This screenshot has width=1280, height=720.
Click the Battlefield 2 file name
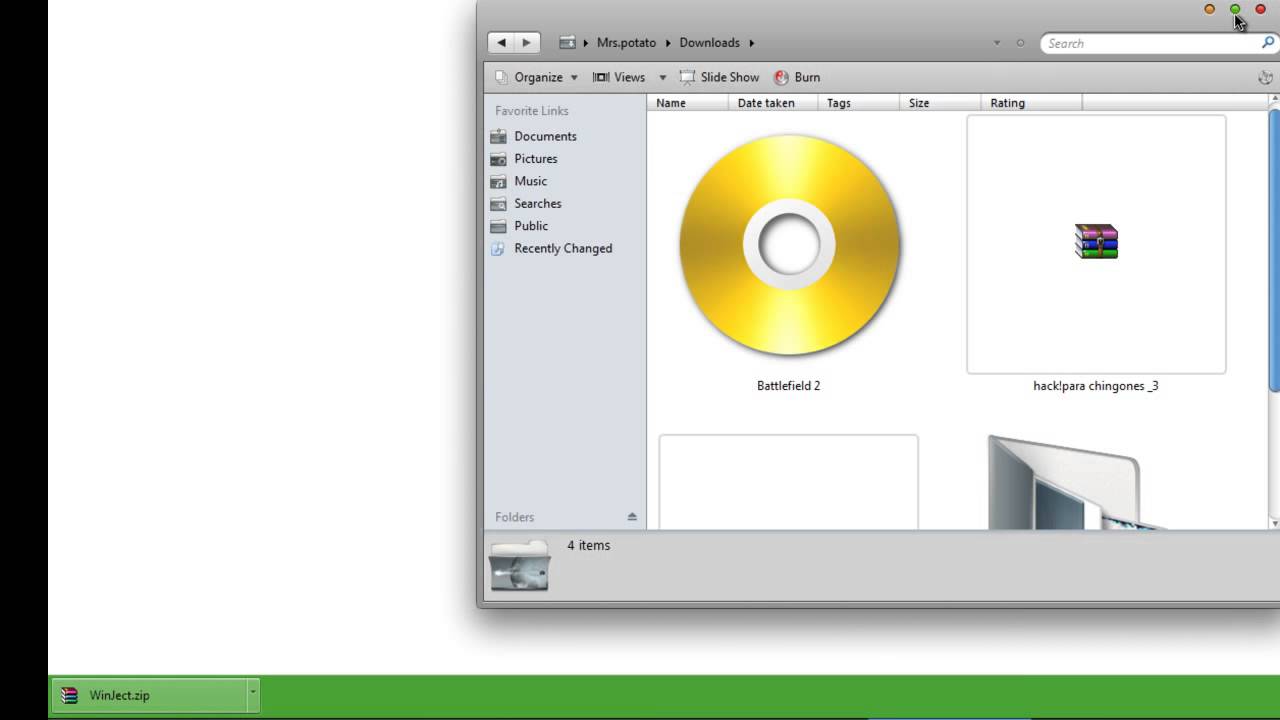788,386
